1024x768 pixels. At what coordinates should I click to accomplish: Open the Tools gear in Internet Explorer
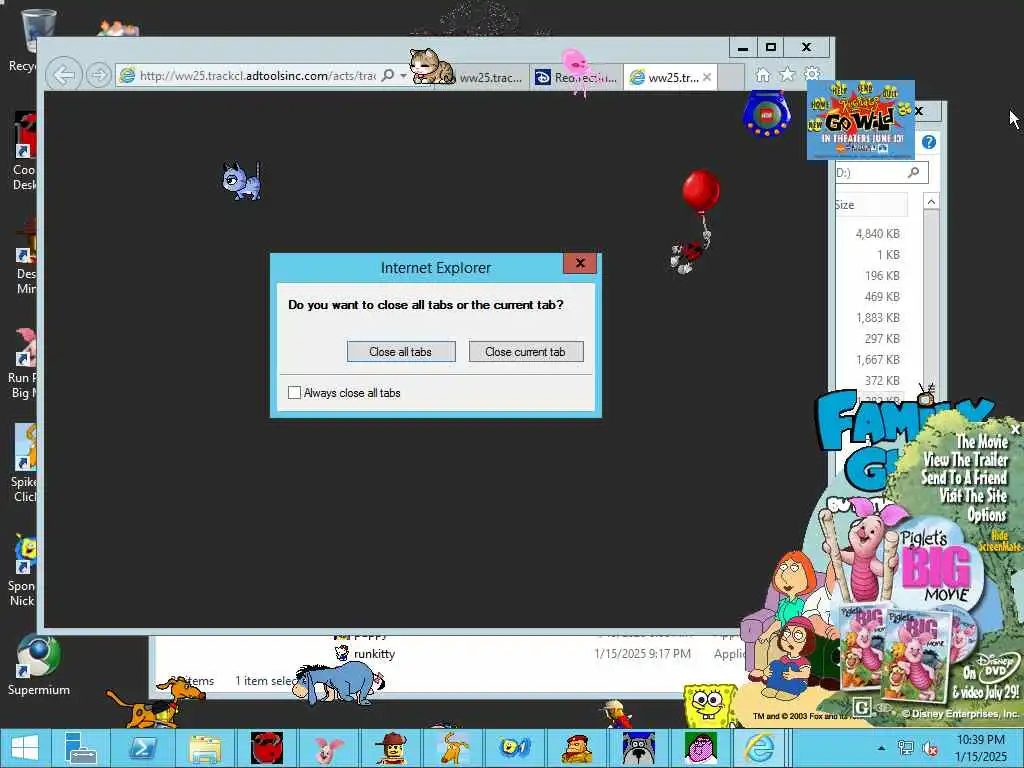[x=812, y=74]
